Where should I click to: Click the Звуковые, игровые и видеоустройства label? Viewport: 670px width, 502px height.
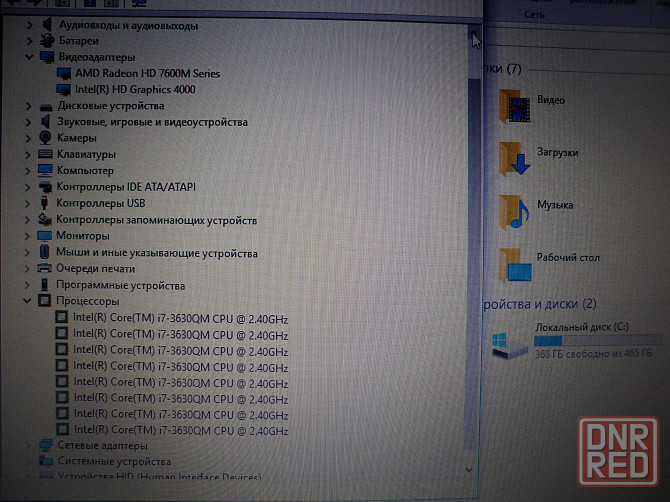(153, 122)
